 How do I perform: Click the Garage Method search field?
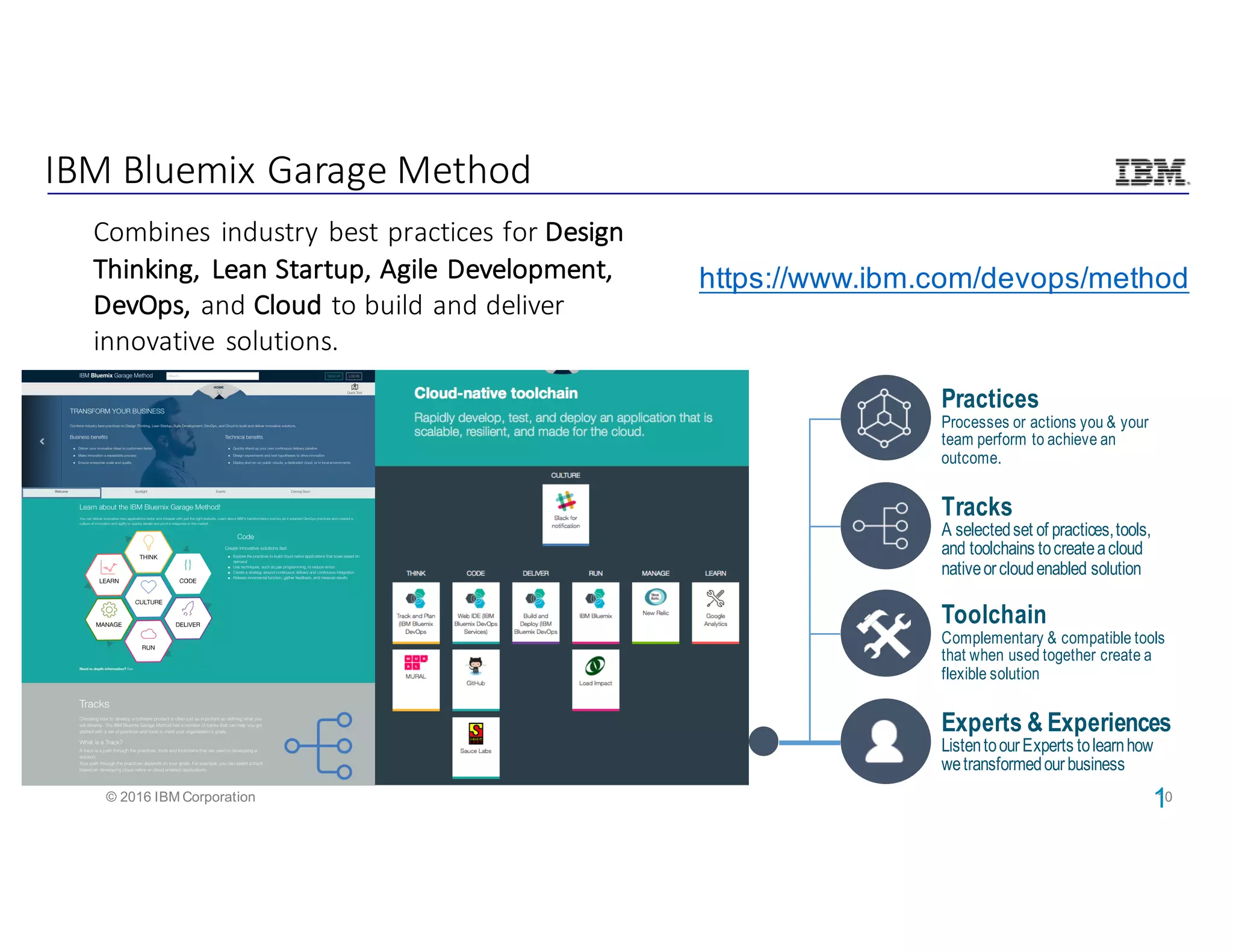(213, 376)
